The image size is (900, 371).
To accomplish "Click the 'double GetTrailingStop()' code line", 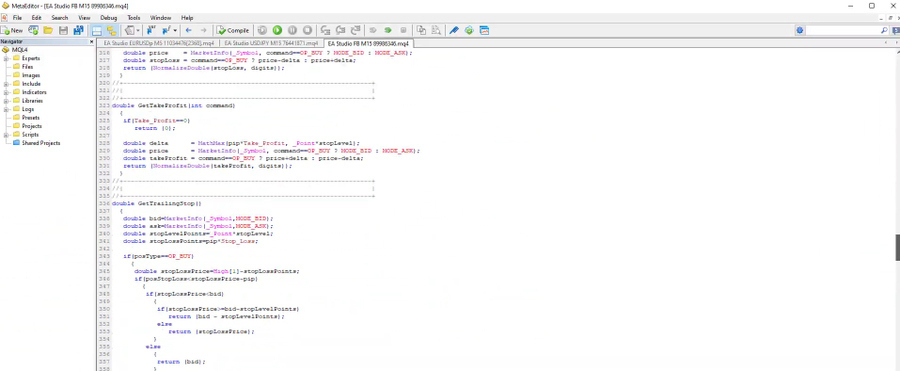I will (157, 203).
